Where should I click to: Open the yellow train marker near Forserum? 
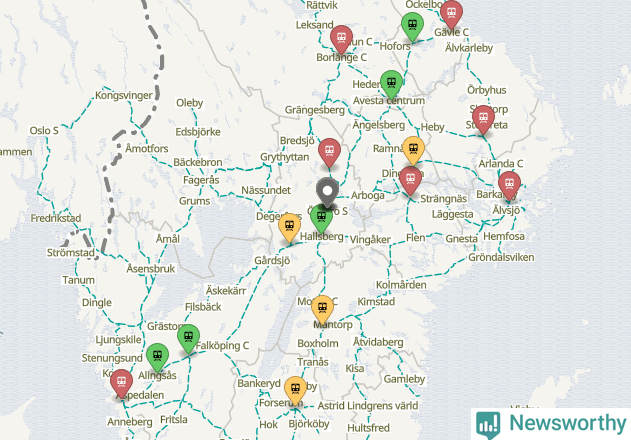[295, 391]
